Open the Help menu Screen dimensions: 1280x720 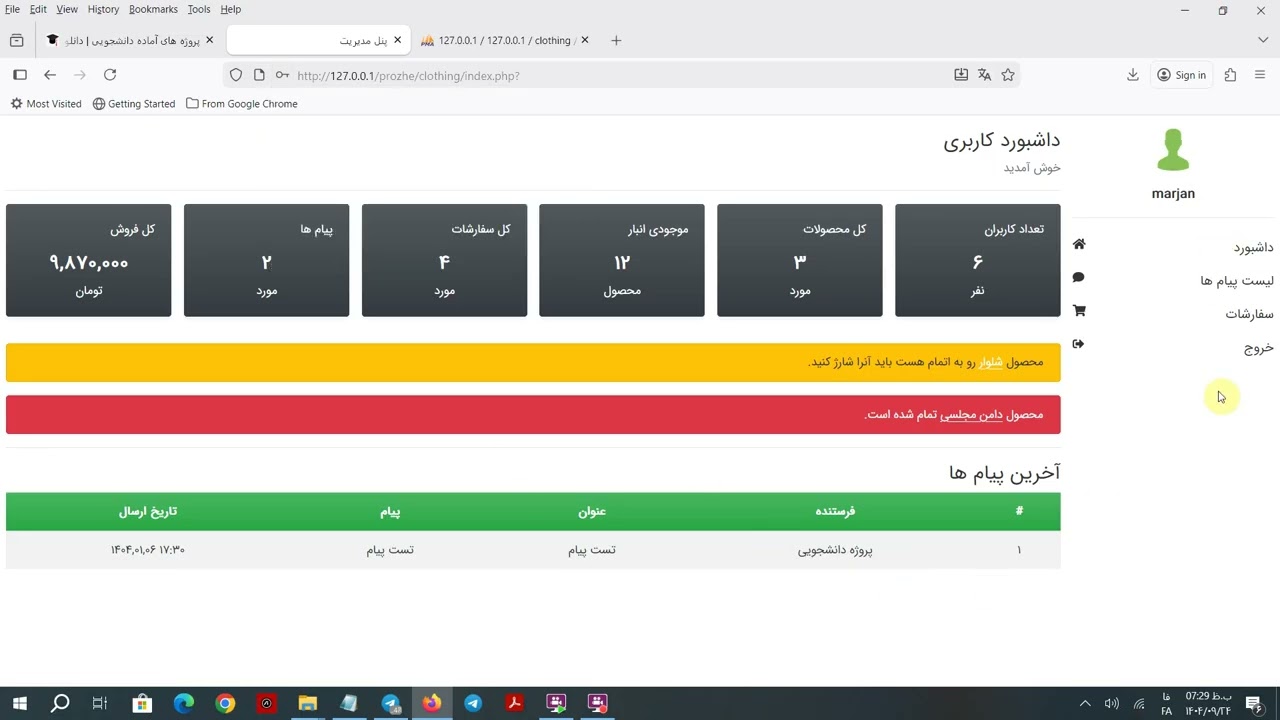click(x=231, y=9)
